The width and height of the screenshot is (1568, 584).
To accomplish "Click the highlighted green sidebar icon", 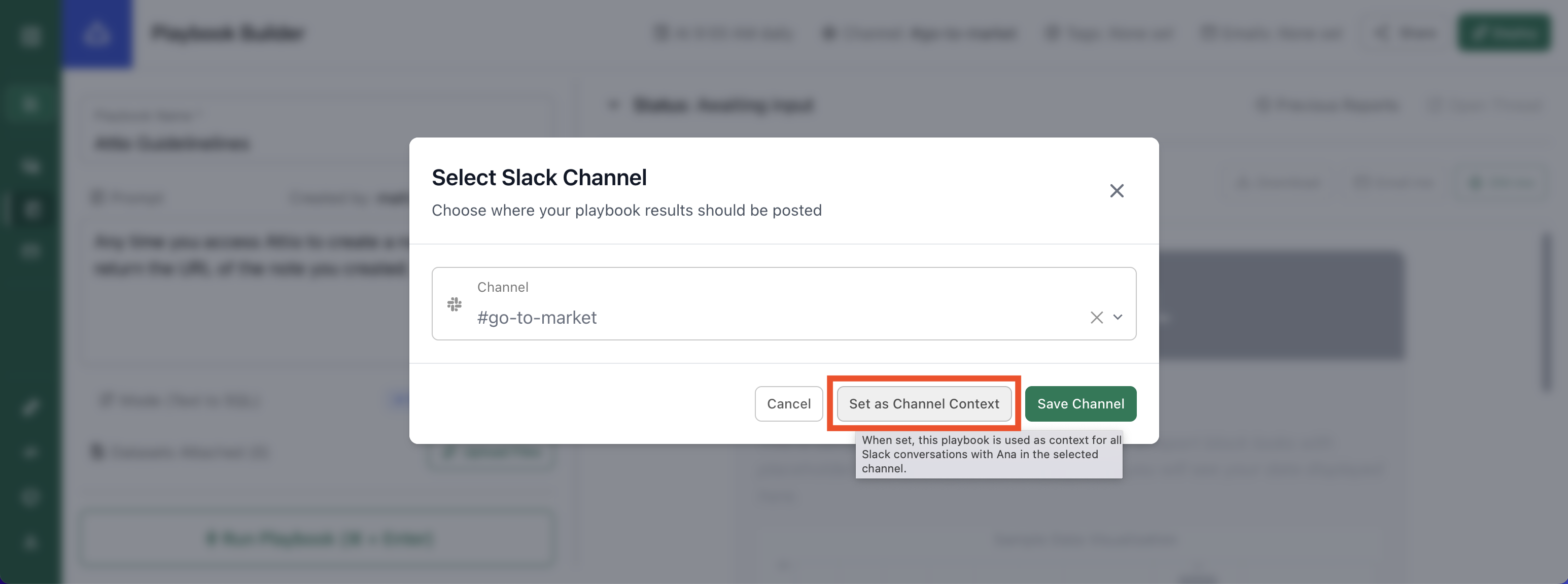I will coord(30,103).
